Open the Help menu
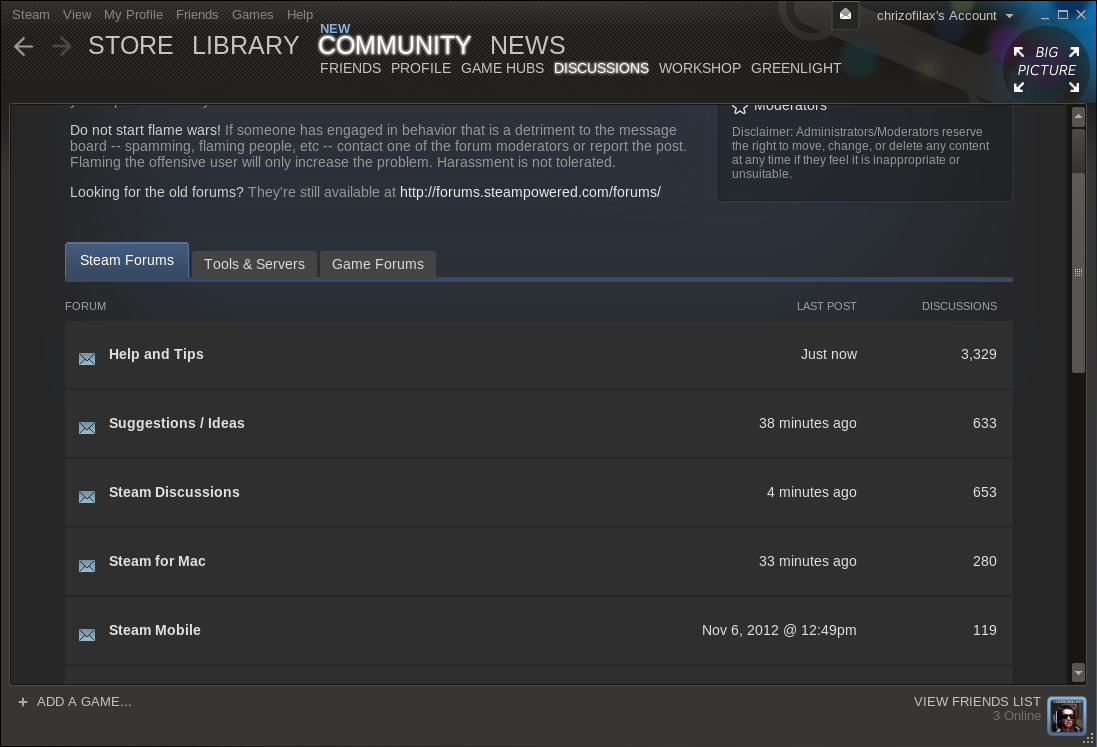 coord(299,15)
